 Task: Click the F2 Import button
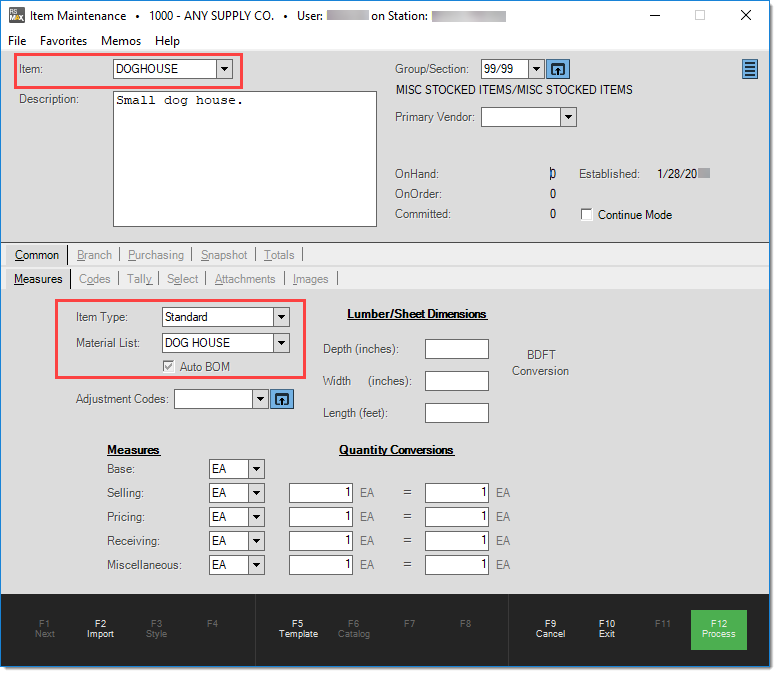101,631
